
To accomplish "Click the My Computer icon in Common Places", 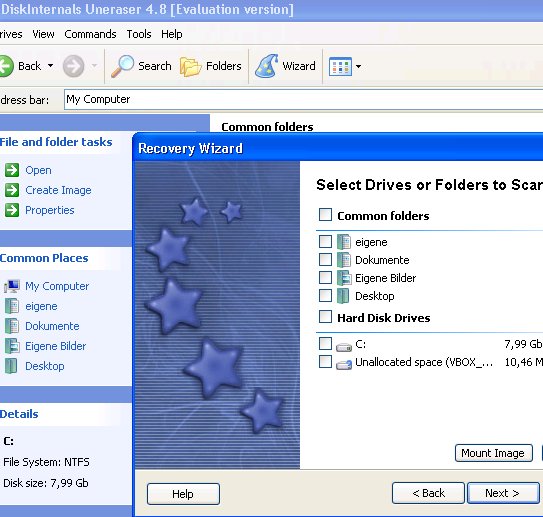I will coord(12,286).
